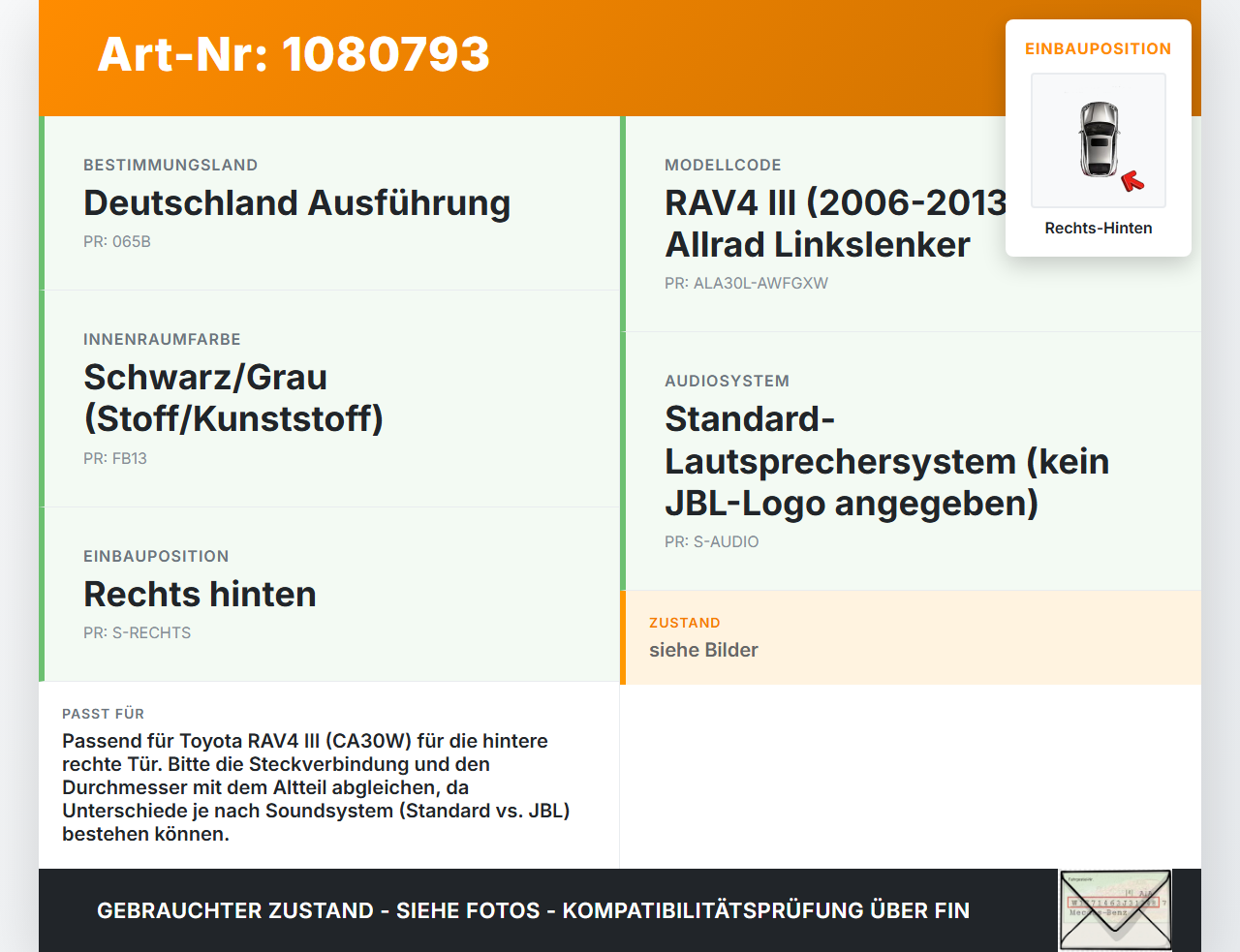This screenshot has height=952, width=1240.
Task: Click the 'Deutschland Ausführung' value
Action: coord(296,203)
